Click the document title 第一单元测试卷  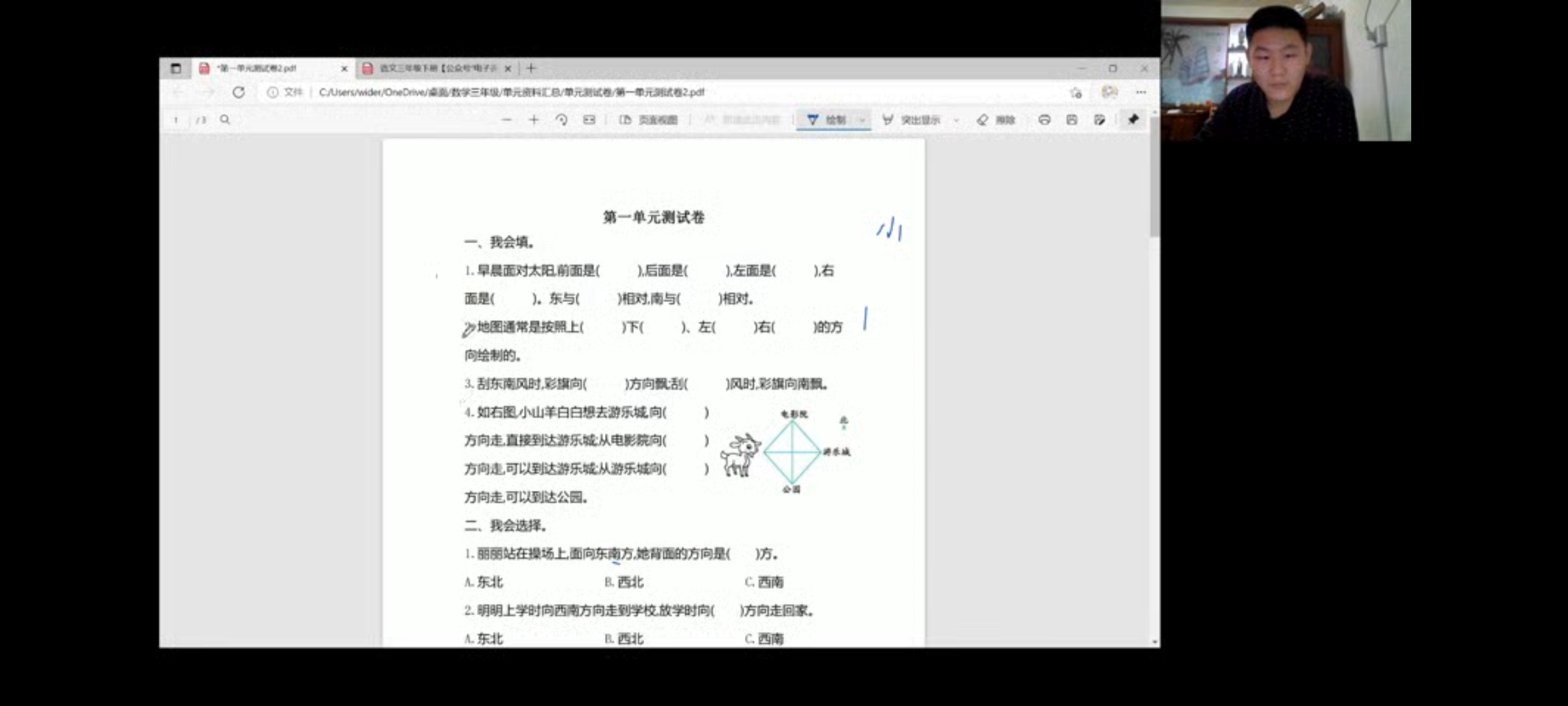point(653,217)
